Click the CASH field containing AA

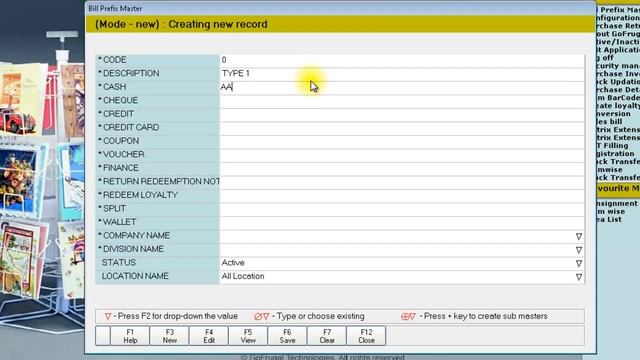point(402,87)
